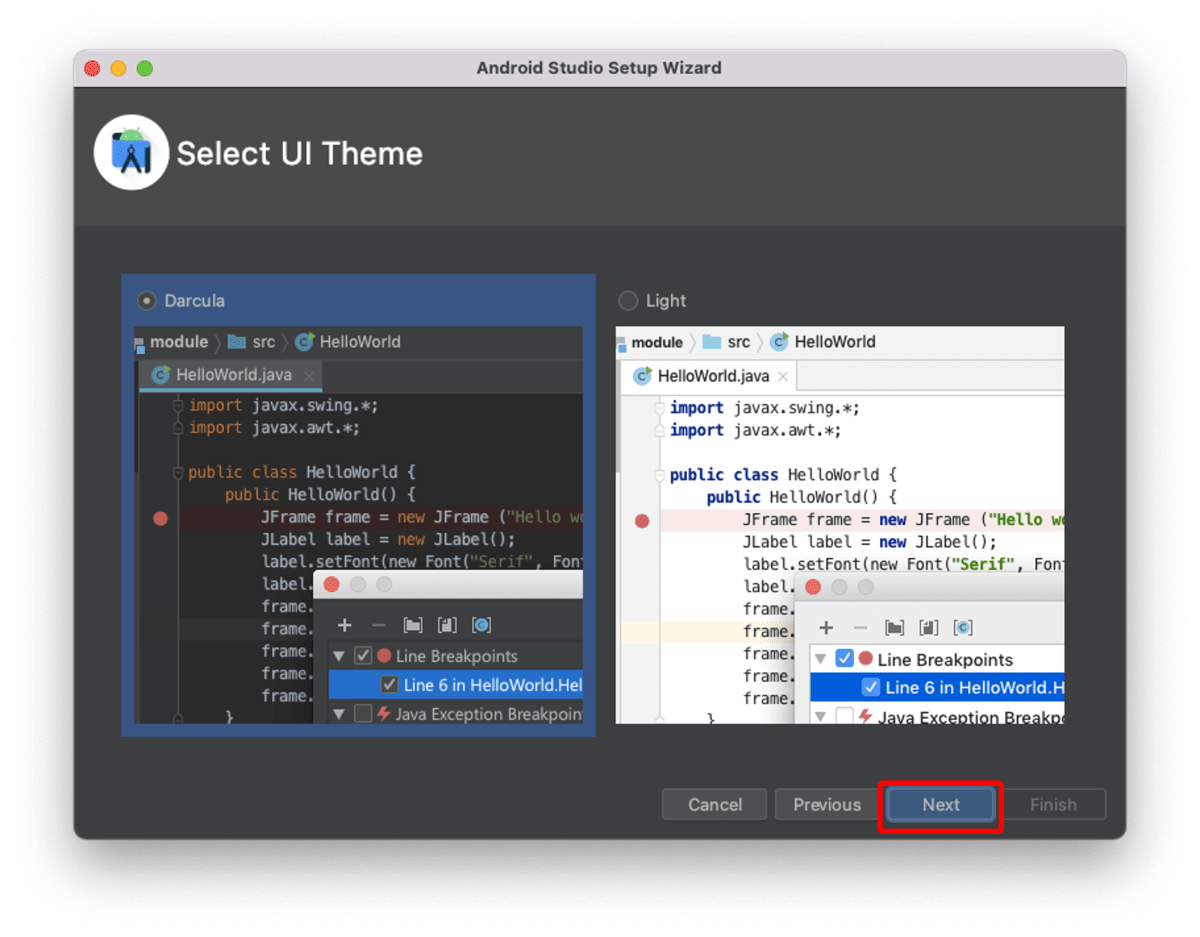The width and height of the screenshot is (1200, 937).
Task: Click HelloWorld.java tab in the Darcula preview
Action: coord(231,375)
